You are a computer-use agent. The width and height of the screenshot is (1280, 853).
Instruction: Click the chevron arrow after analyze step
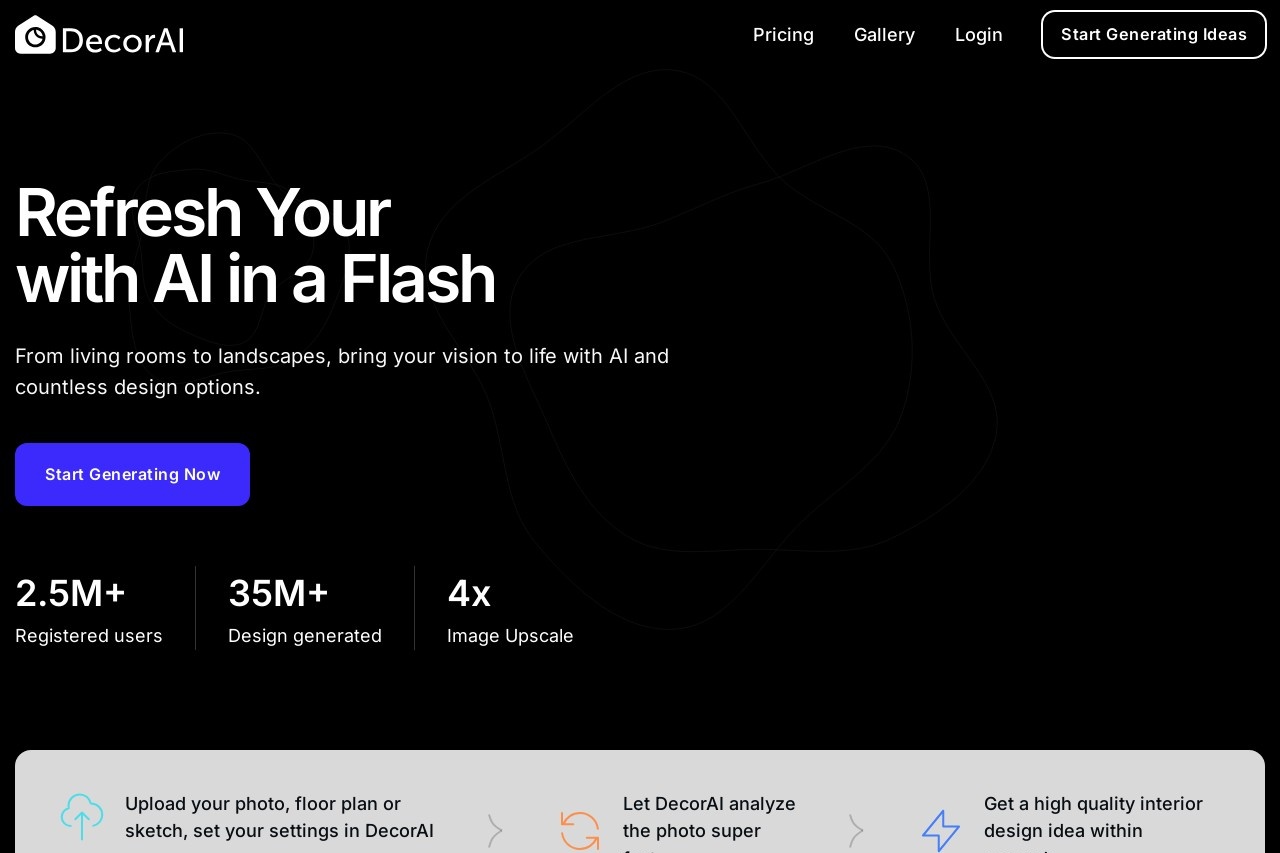pos(856,830)
